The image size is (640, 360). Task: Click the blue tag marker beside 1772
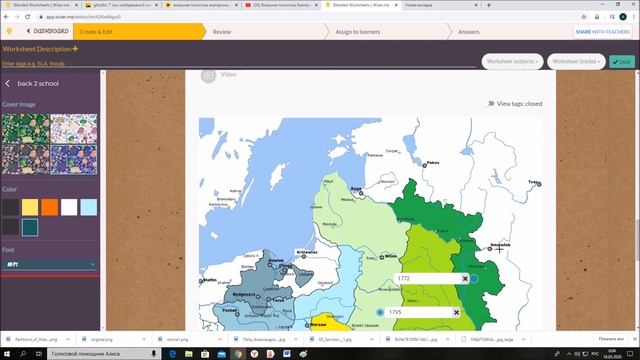pyautogui.click(x=474, y=279)
